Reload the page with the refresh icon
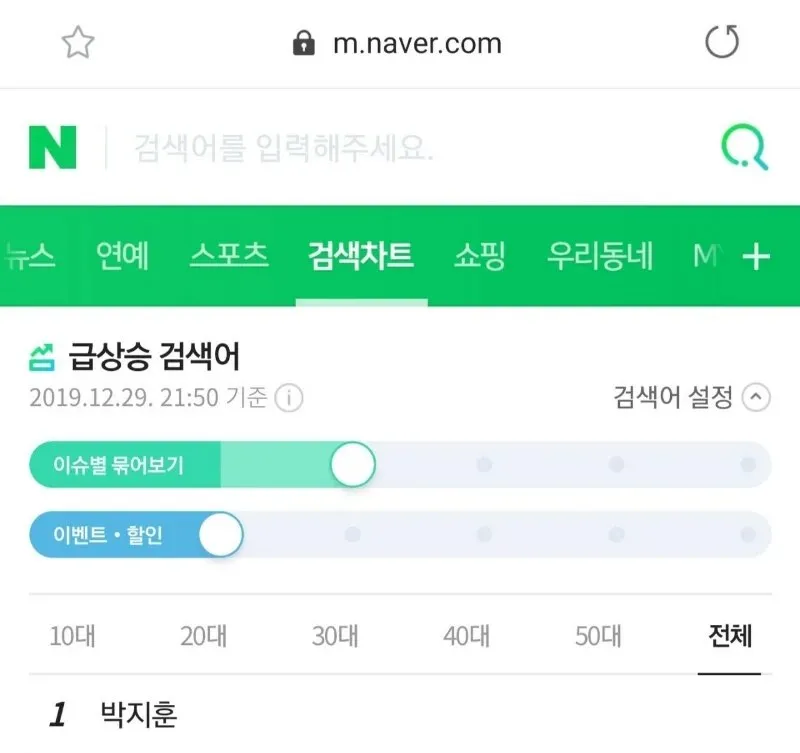This screenshot has height=753, width=800. (721, 42)
